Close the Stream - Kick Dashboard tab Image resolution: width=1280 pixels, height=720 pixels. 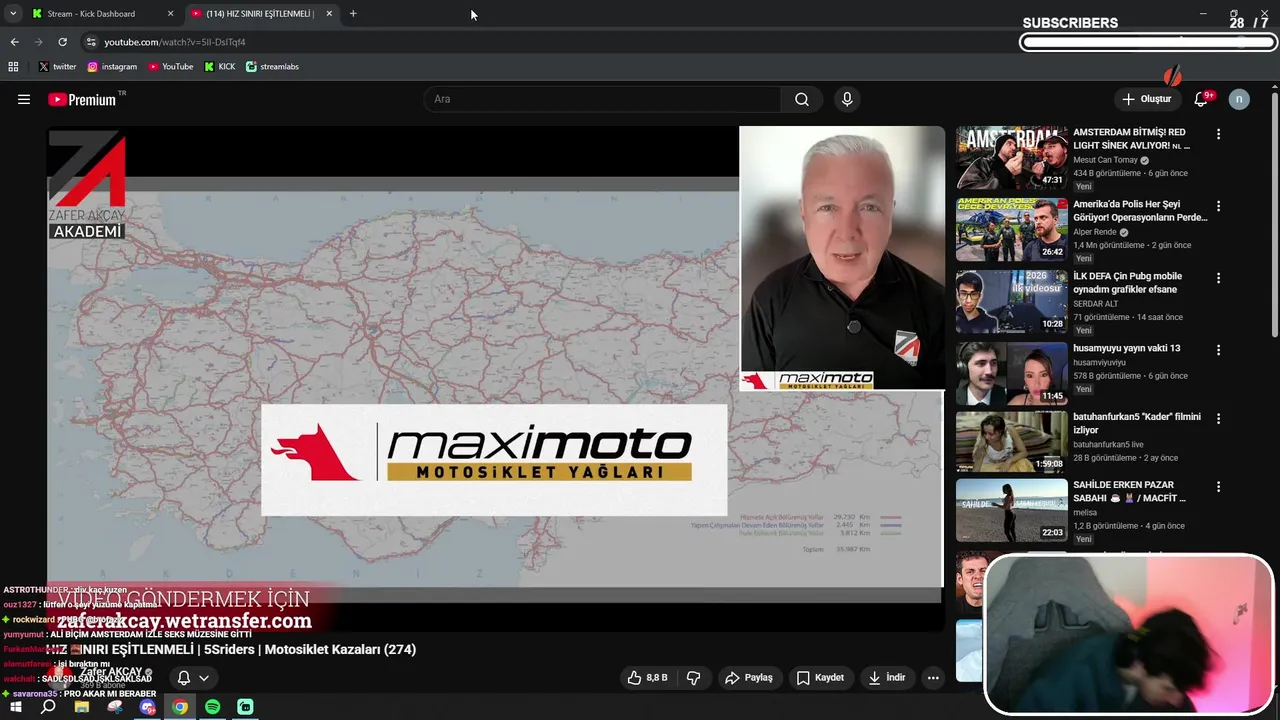pyautogui.click(x=170, y=14)
